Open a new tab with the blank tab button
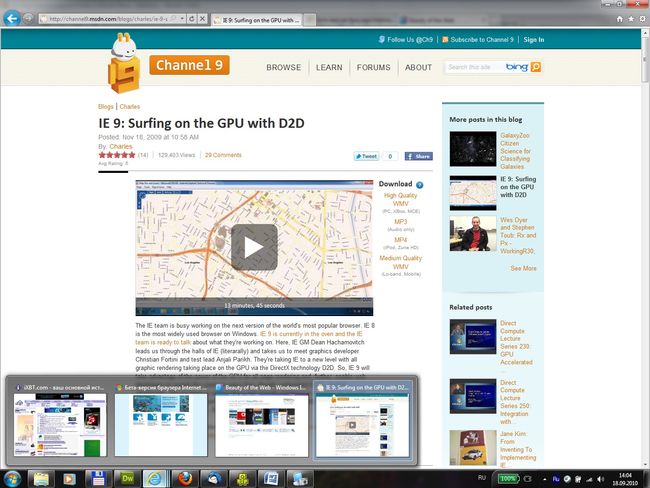The image size is (650, 488). [309, 20]
